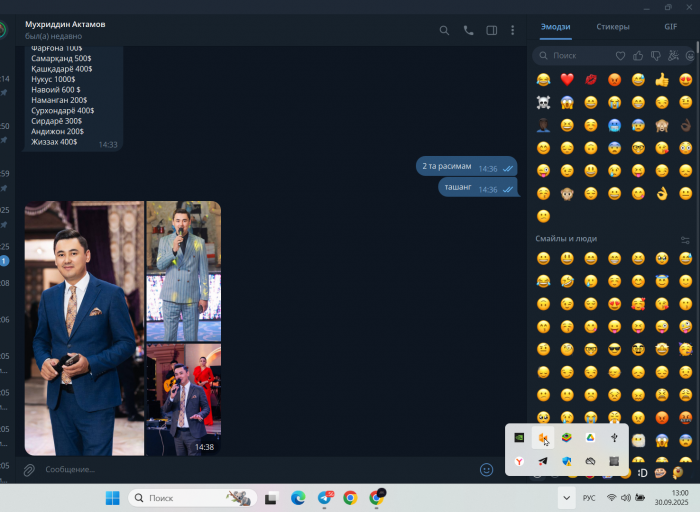Switch the РУС keyboard language indicator
700x512 pixels.
tap(589, 498)
